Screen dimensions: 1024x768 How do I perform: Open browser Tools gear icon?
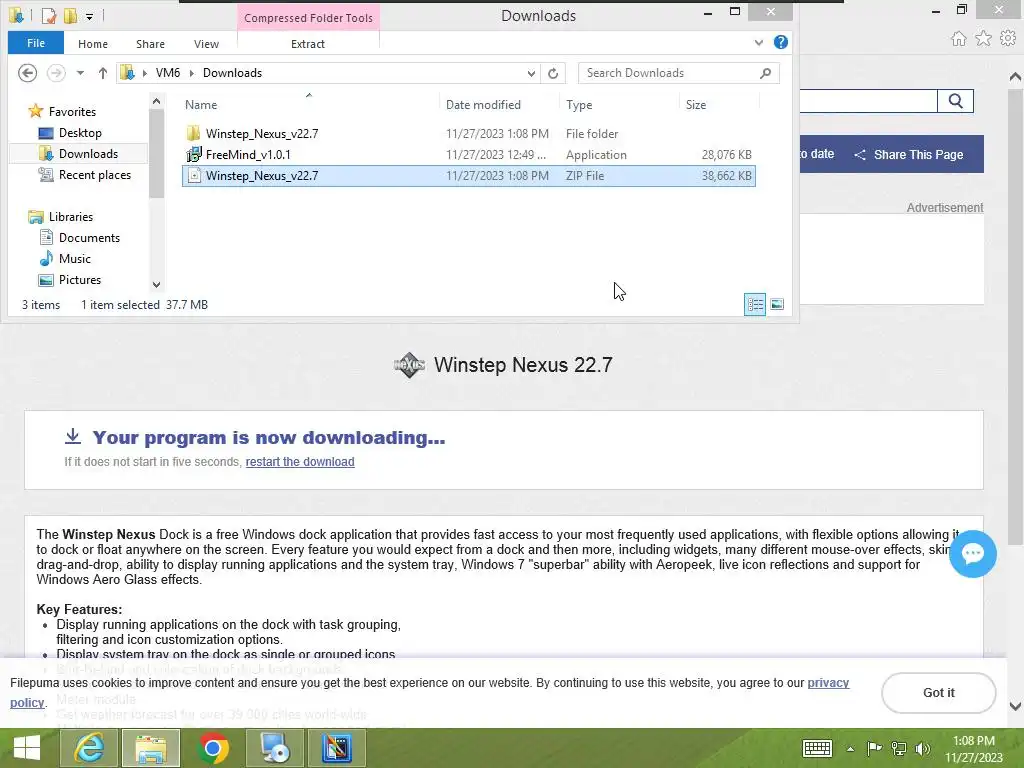click(1008, 39)
